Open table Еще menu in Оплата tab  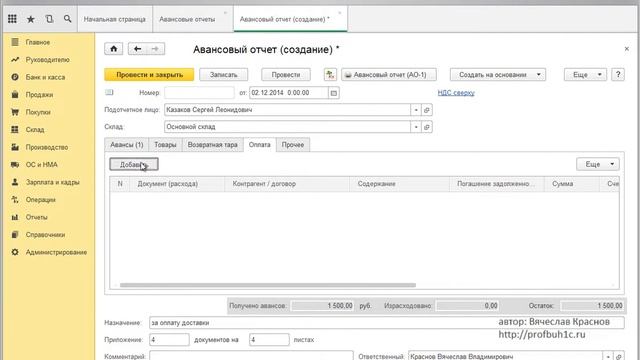[x=598, y=164]
